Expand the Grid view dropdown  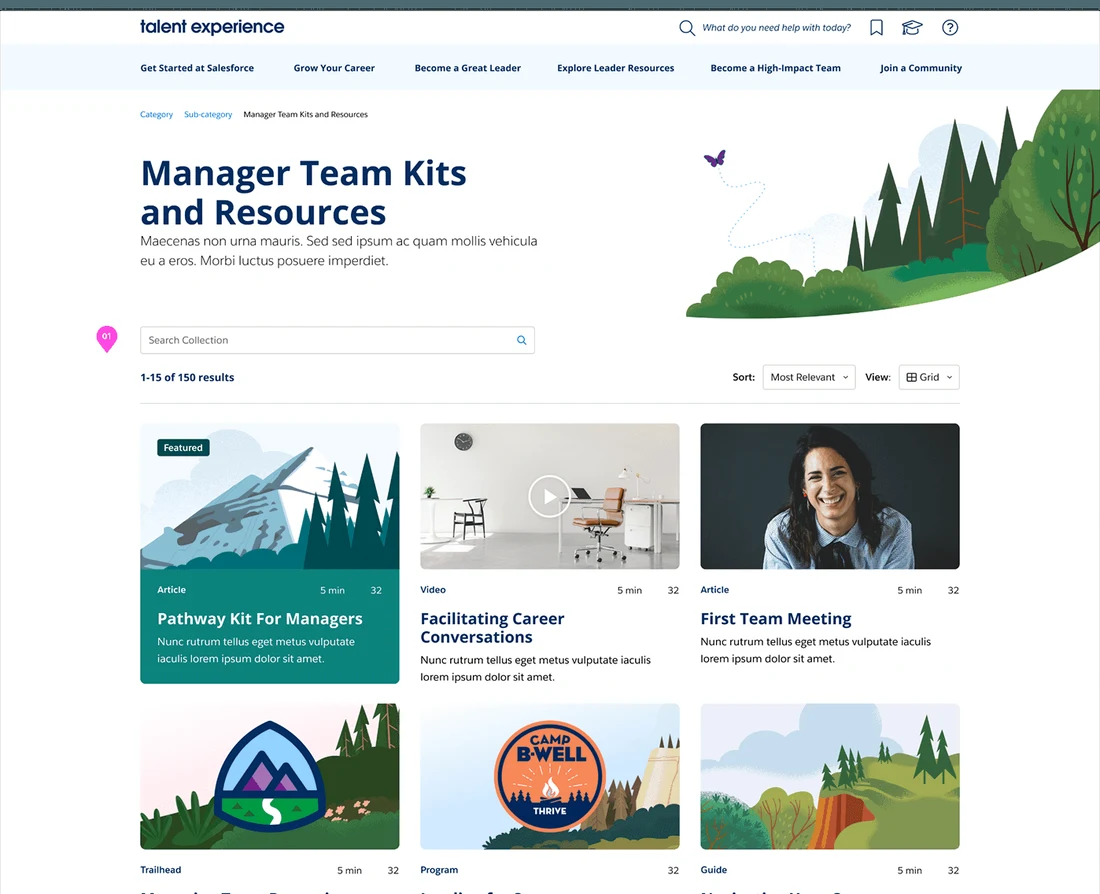929,378
